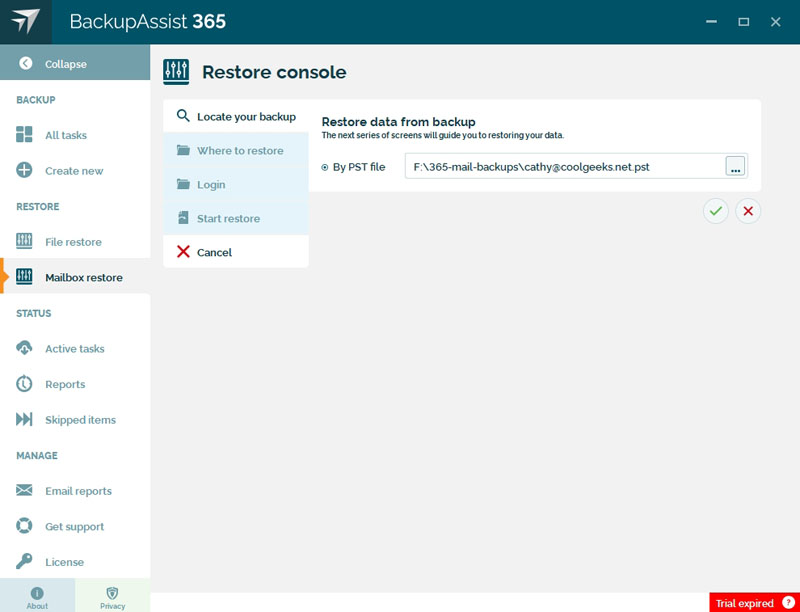
Task: Collapse the sidebar with the arrow icon
Action: coord(26,63)
